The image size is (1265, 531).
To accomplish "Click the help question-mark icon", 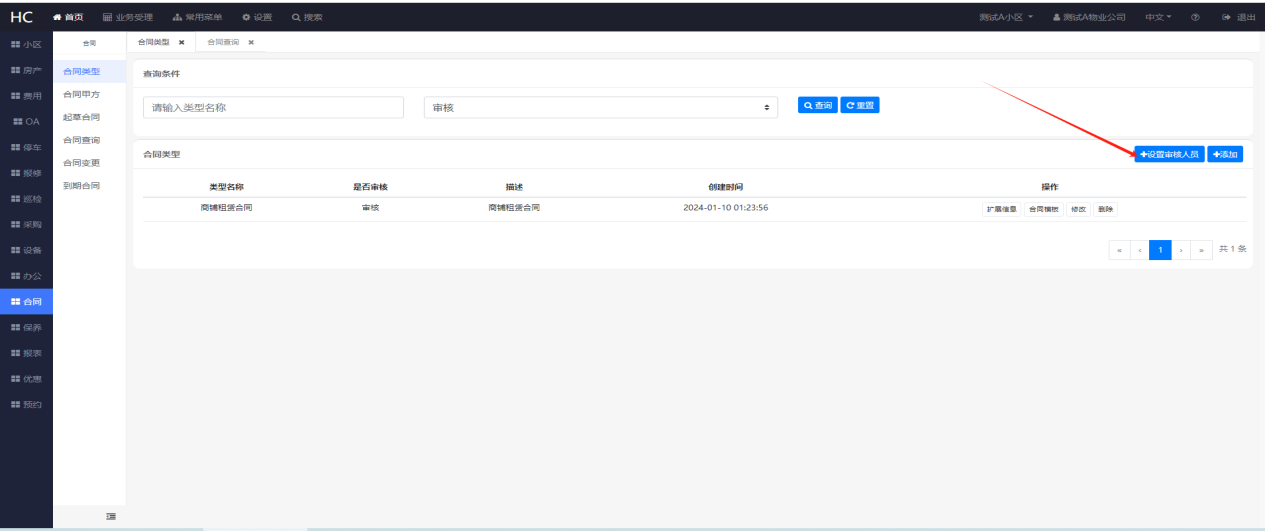I will click(x=1196, y=17).
